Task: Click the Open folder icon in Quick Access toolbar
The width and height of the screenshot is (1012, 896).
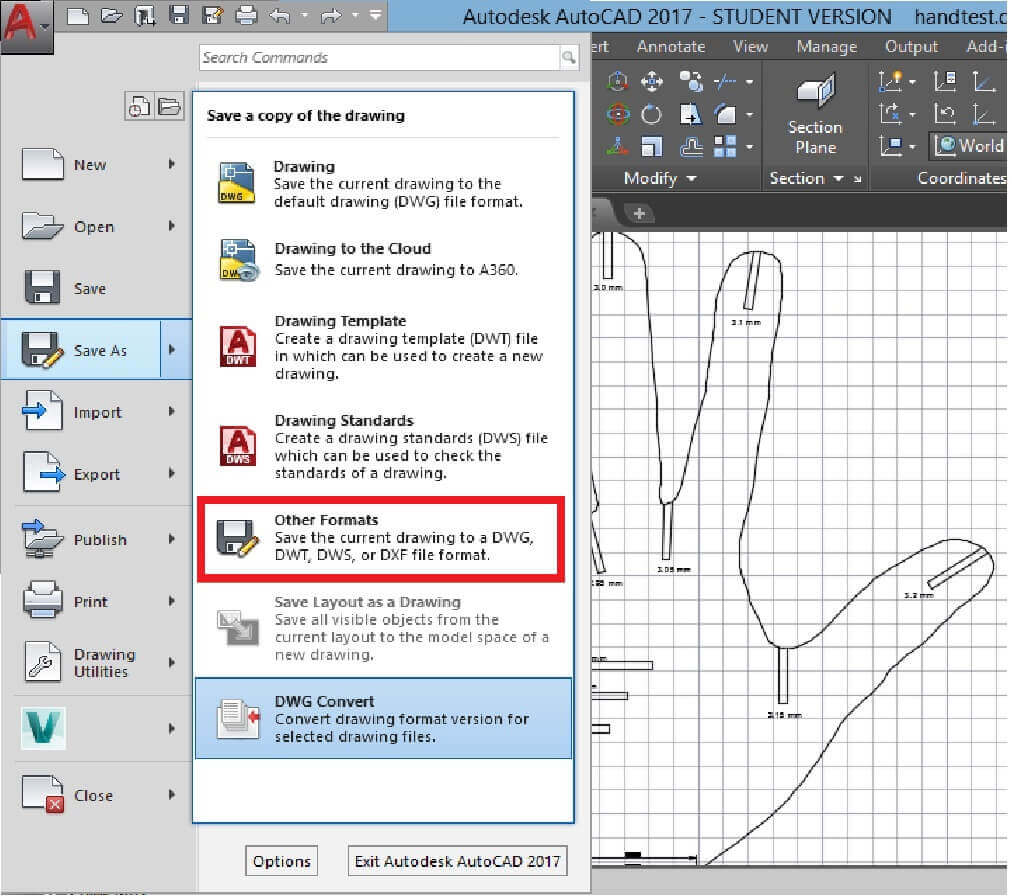Action: coord(112,15)
